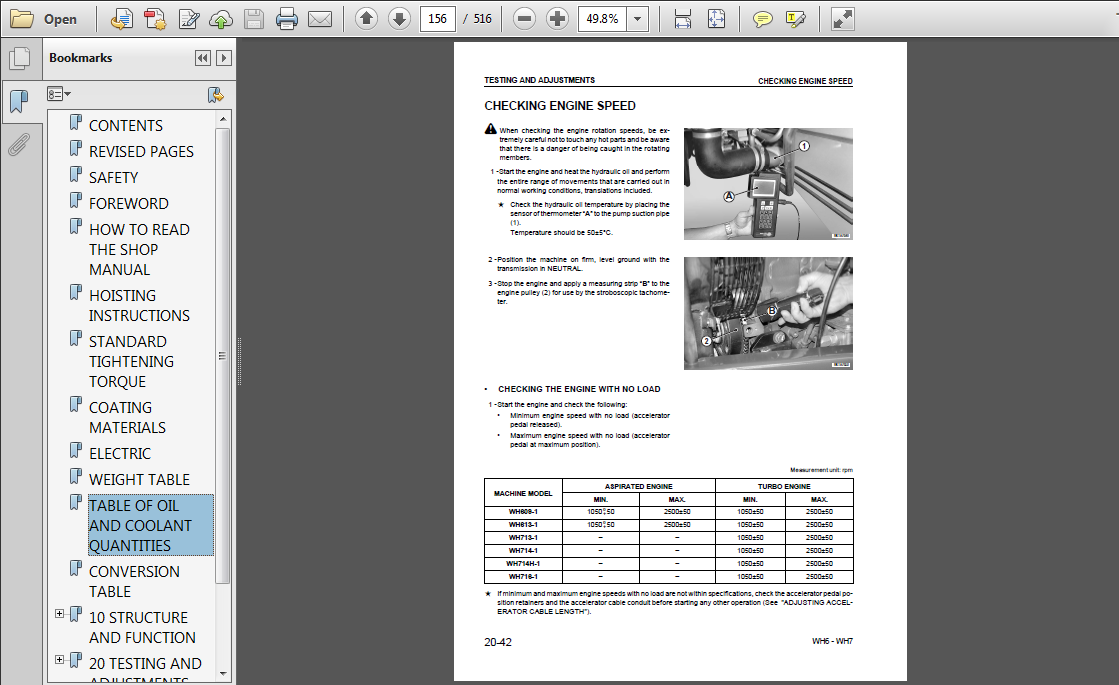Click the Zoom out minus button
The height and width of the screenshot is (685, 1119).
tap(524, 19)
